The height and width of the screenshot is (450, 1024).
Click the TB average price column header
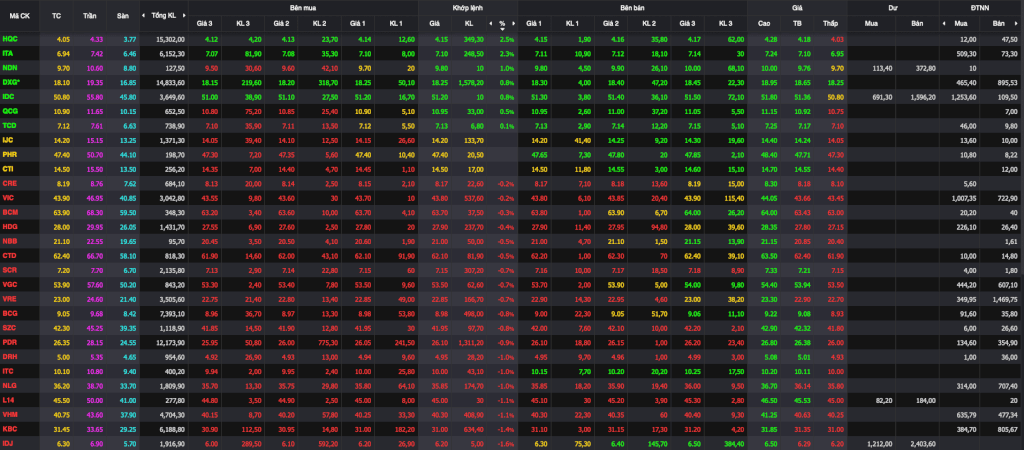coord(797,24)
